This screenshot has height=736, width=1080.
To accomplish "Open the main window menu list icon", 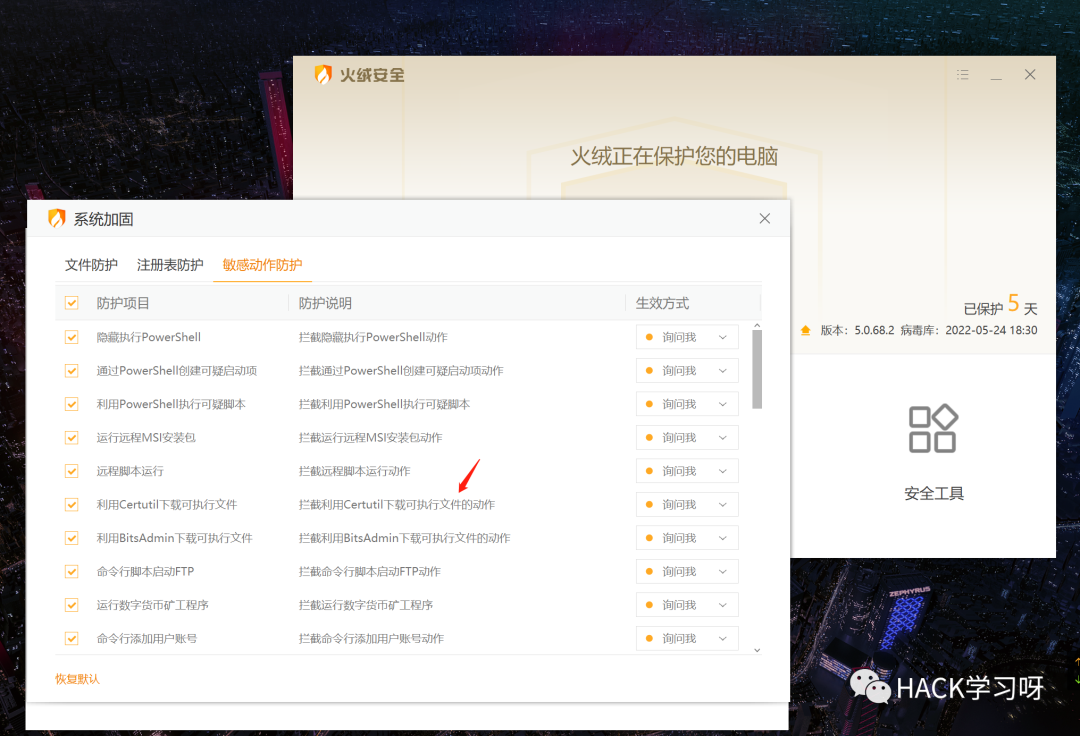I will [963, 75].
